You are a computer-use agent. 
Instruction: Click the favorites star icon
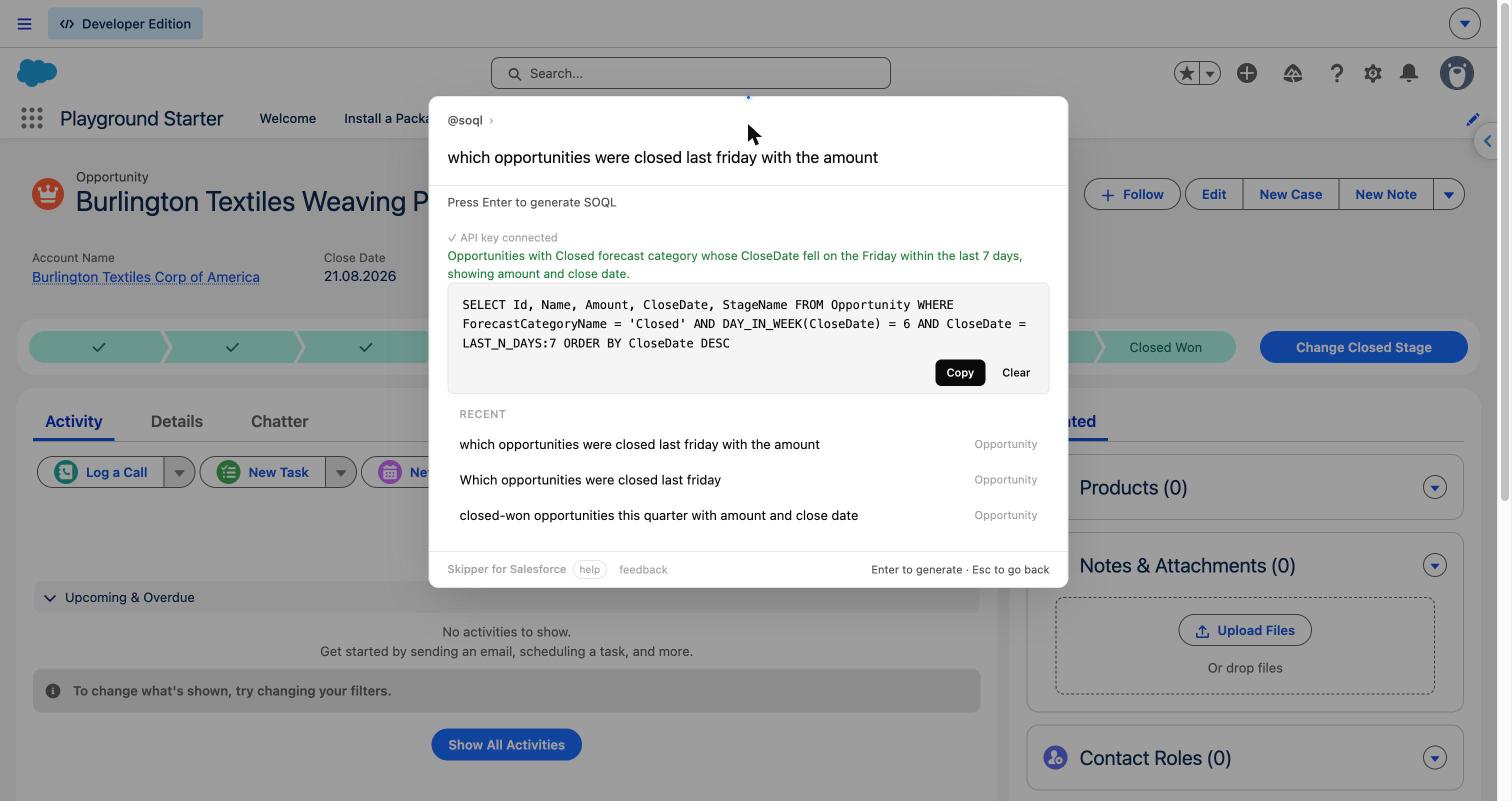(1187, 73)
